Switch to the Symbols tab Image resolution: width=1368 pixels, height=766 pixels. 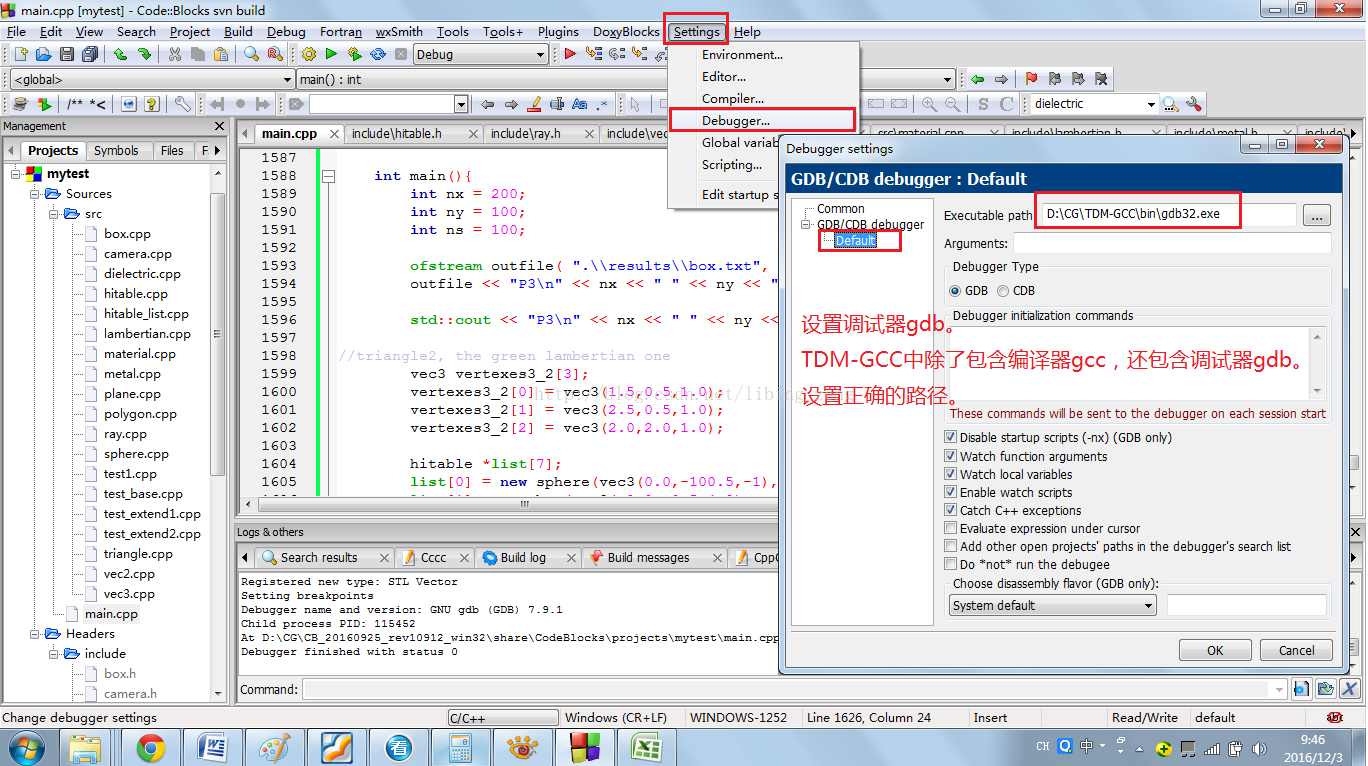click(116, 151)
